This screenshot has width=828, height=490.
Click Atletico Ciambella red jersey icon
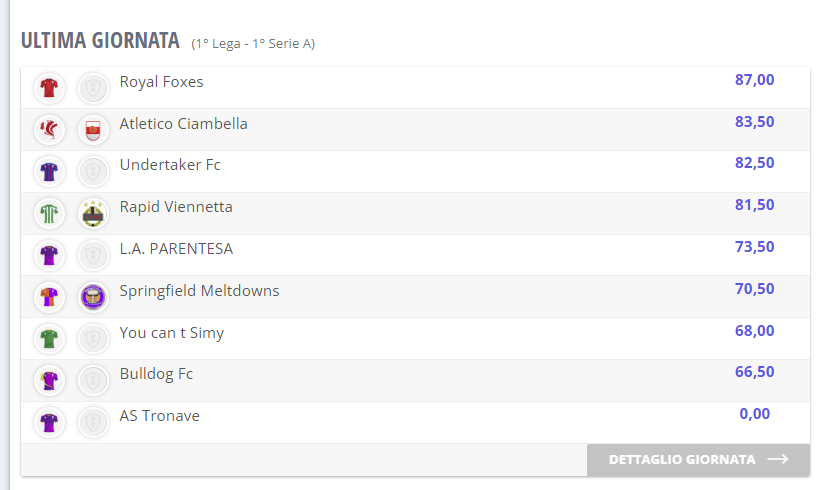(49, 130)
